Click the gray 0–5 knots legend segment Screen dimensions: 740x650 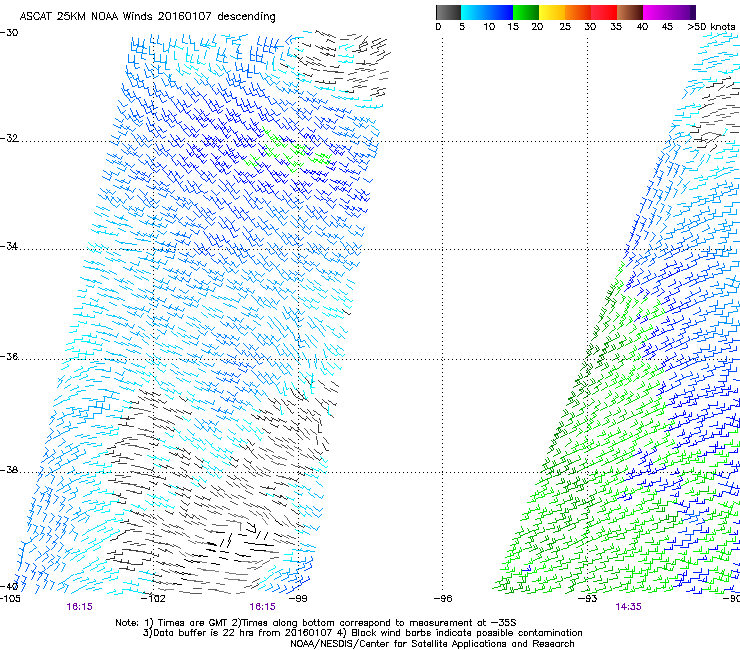[x=448, y=12]
